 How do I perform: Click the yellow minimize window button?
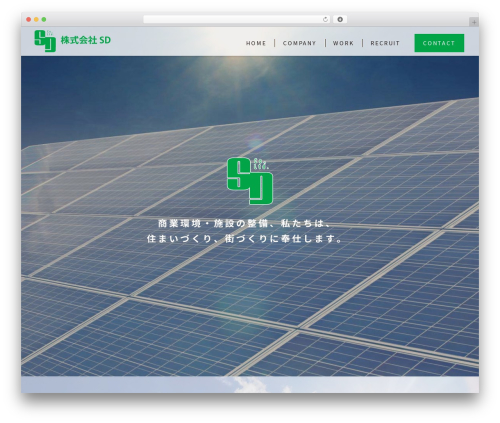tap(36, 20)
